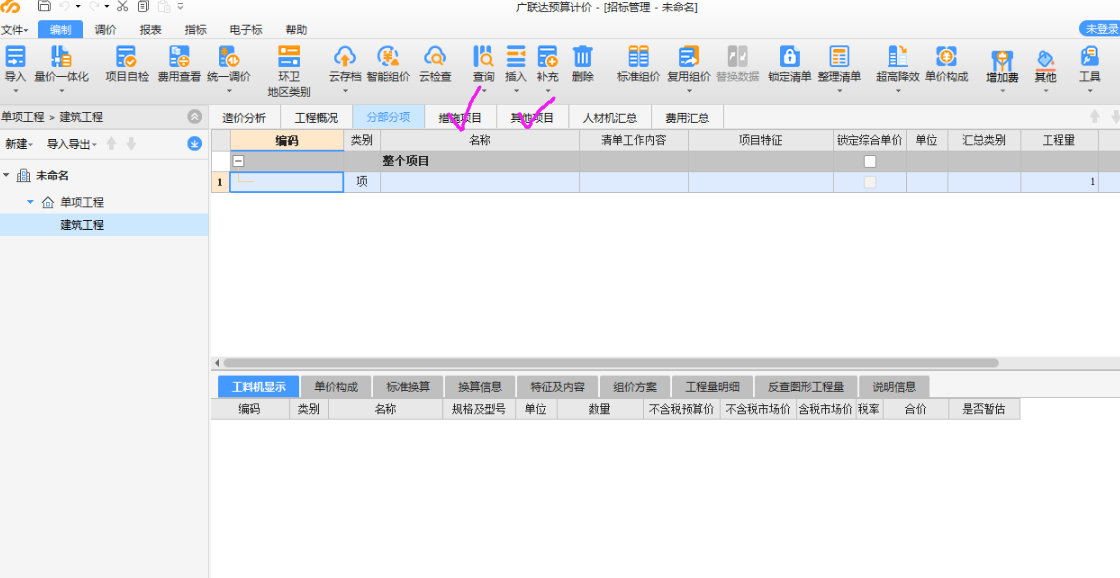Open the 新建 dropdown
Viewport: 1120px width, 578px height.
[19, 144]
